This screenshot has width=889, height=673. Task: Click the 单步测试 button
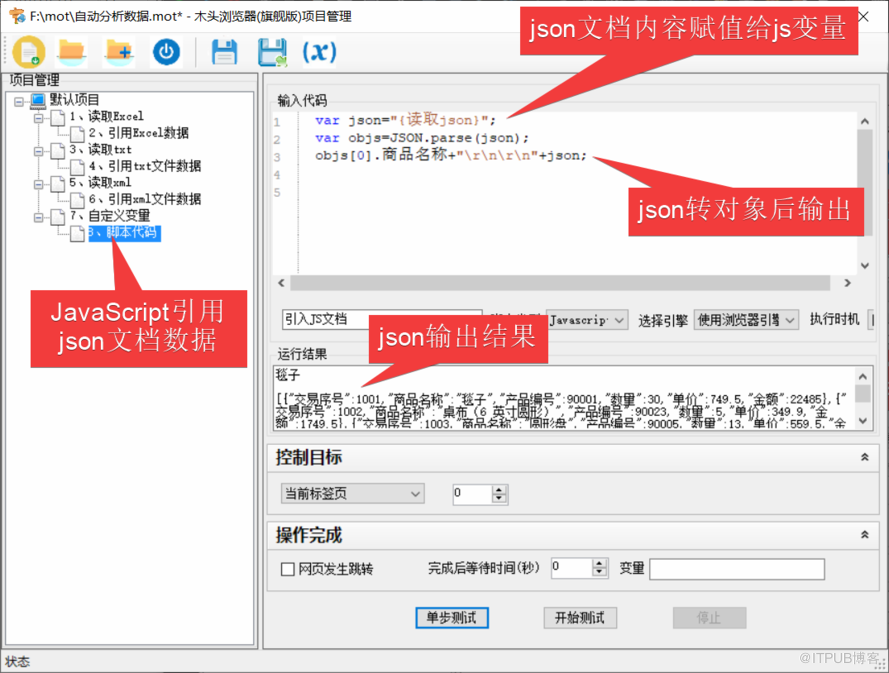pyautogui.click(x=451, y=617)
